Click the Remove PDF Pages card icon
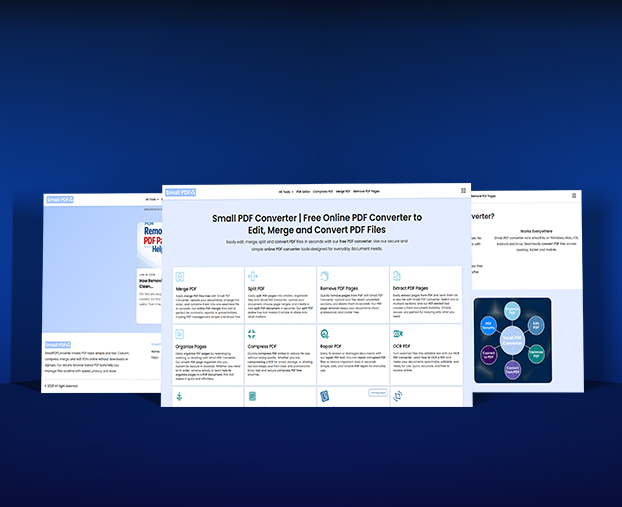The height and width of the screenshot is (507, 622). tap(325, 276)
